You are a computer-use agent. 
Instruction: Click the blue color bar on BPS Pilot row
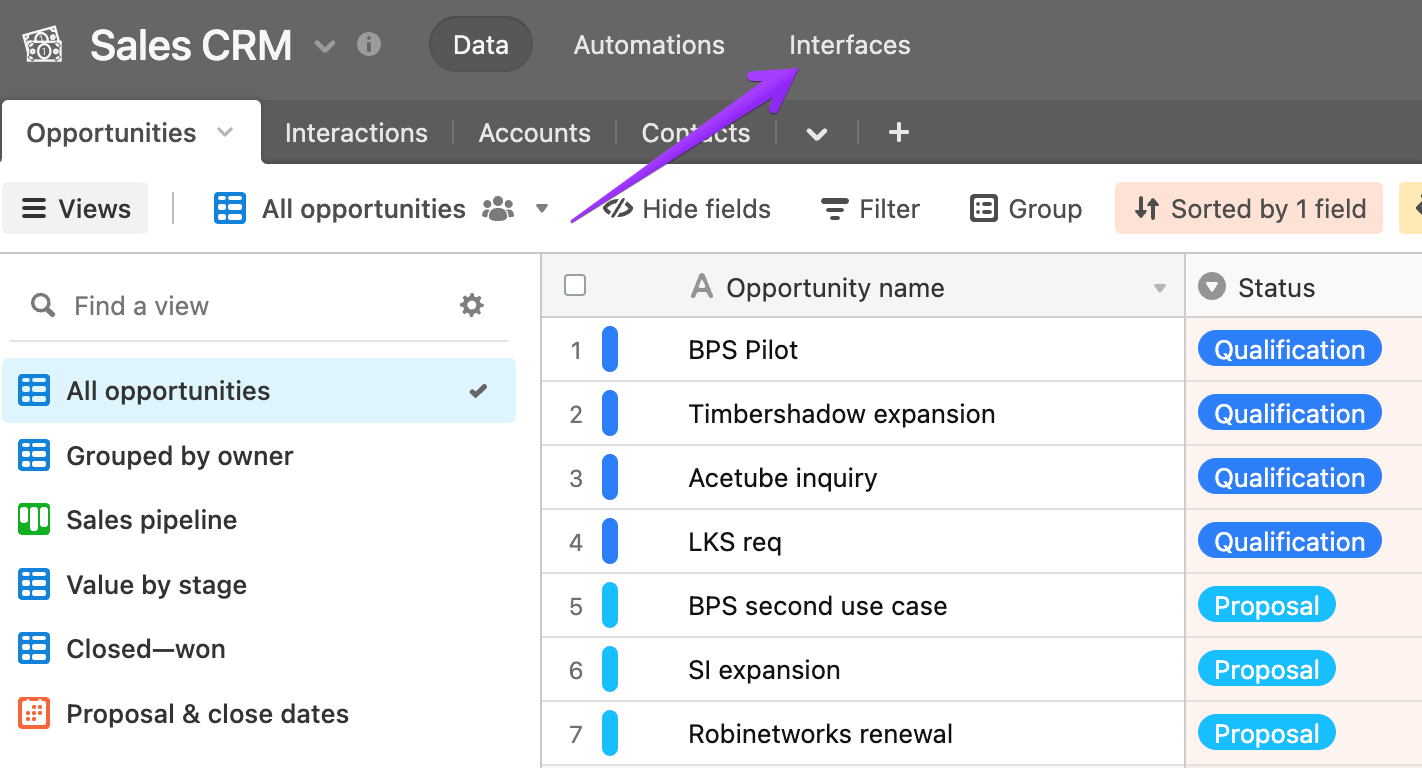tap(610, 350)
